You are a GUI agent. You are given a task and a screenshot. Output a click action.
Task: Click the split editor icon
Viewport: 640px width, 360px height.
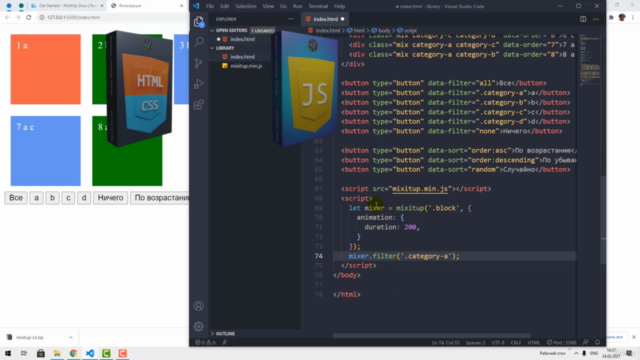583,19
